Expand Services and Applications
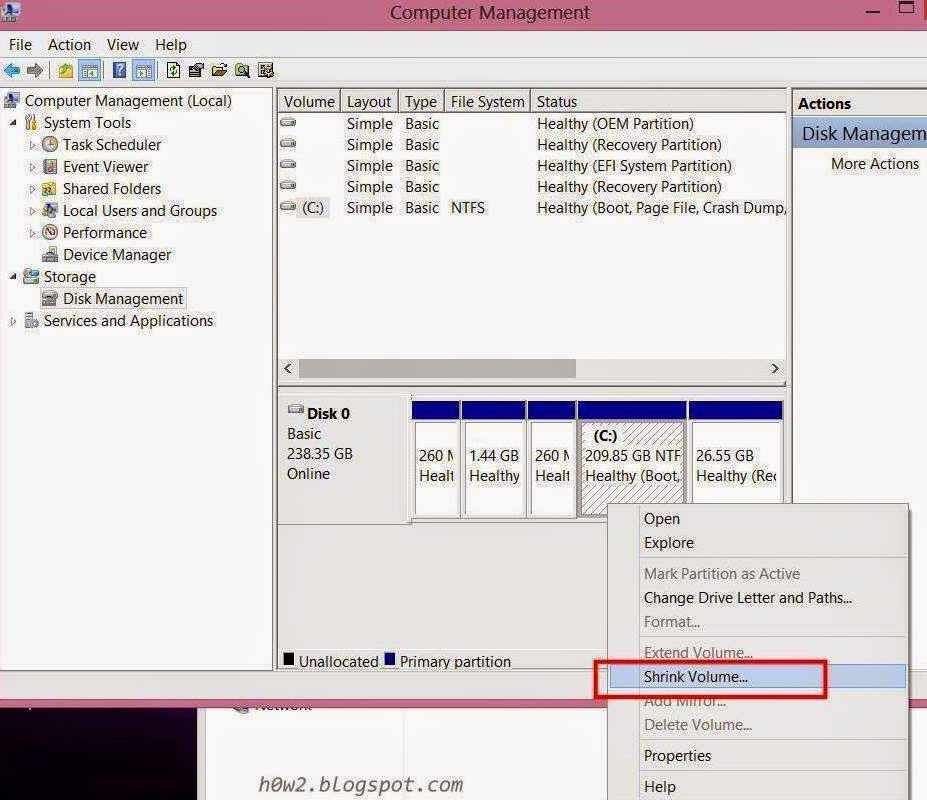927x800 pixels. (x=10, y=320)
